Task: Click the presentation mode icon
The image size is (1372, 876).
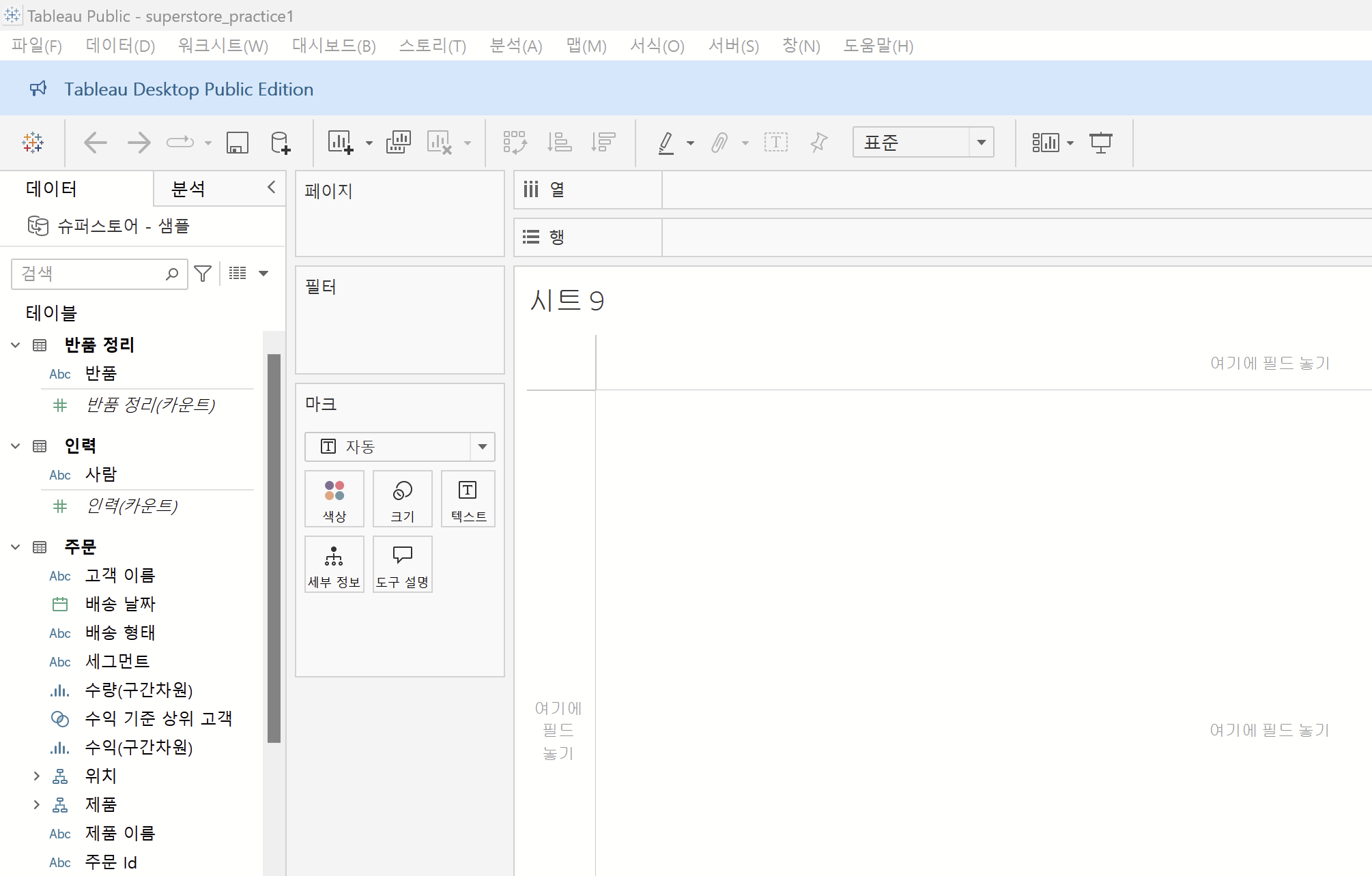Action: tap(1100, 143)
